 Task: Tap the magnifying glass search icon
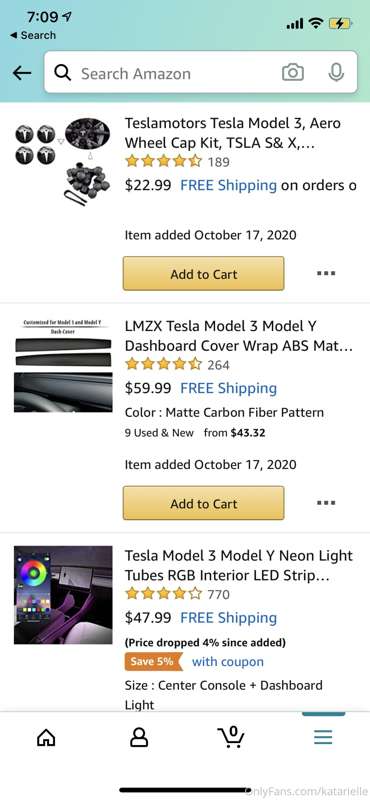[x=63, y=73]
